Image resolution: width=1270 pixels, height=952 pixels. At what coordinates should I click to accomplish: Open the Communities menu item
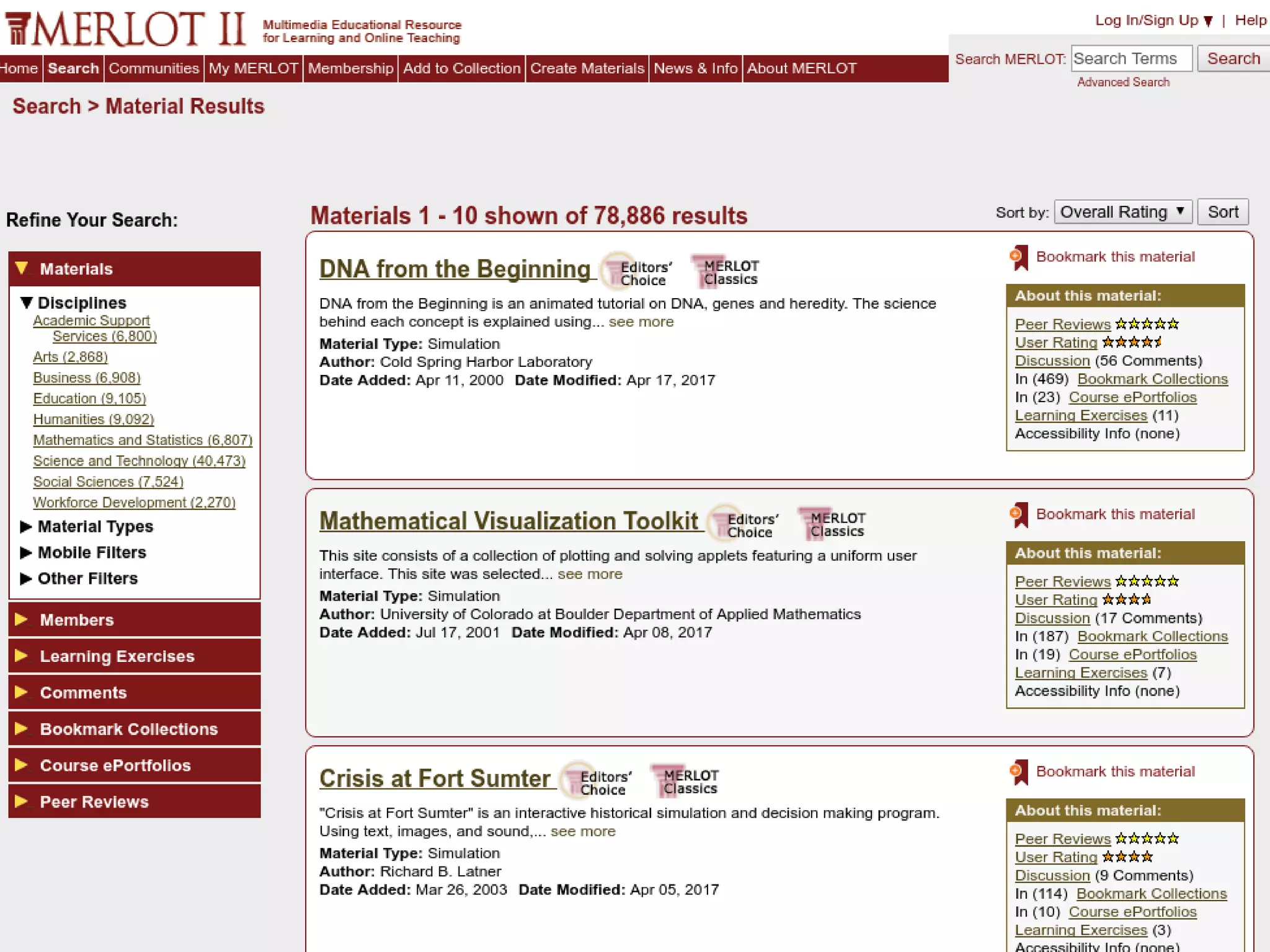[x=154, y=68]
